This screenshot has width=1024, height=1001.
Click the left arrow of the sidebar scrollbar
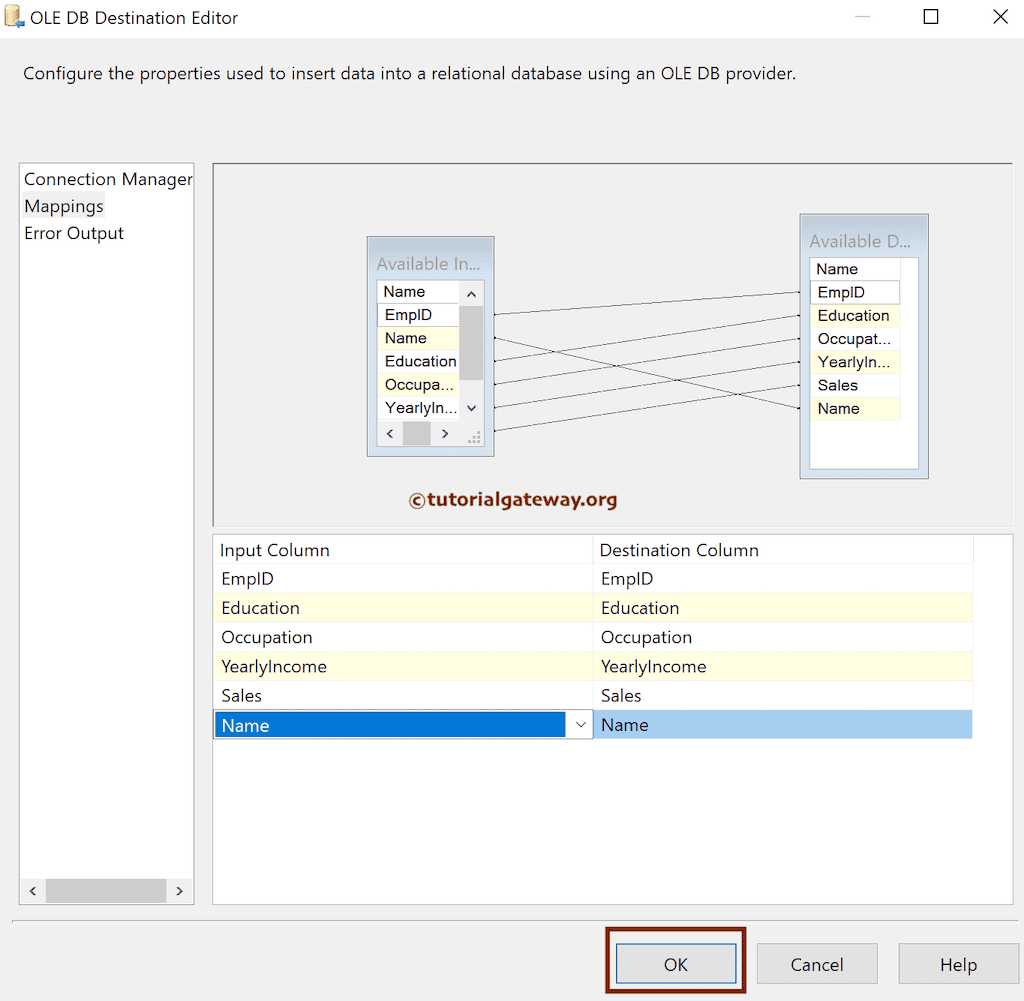(32, 890)
